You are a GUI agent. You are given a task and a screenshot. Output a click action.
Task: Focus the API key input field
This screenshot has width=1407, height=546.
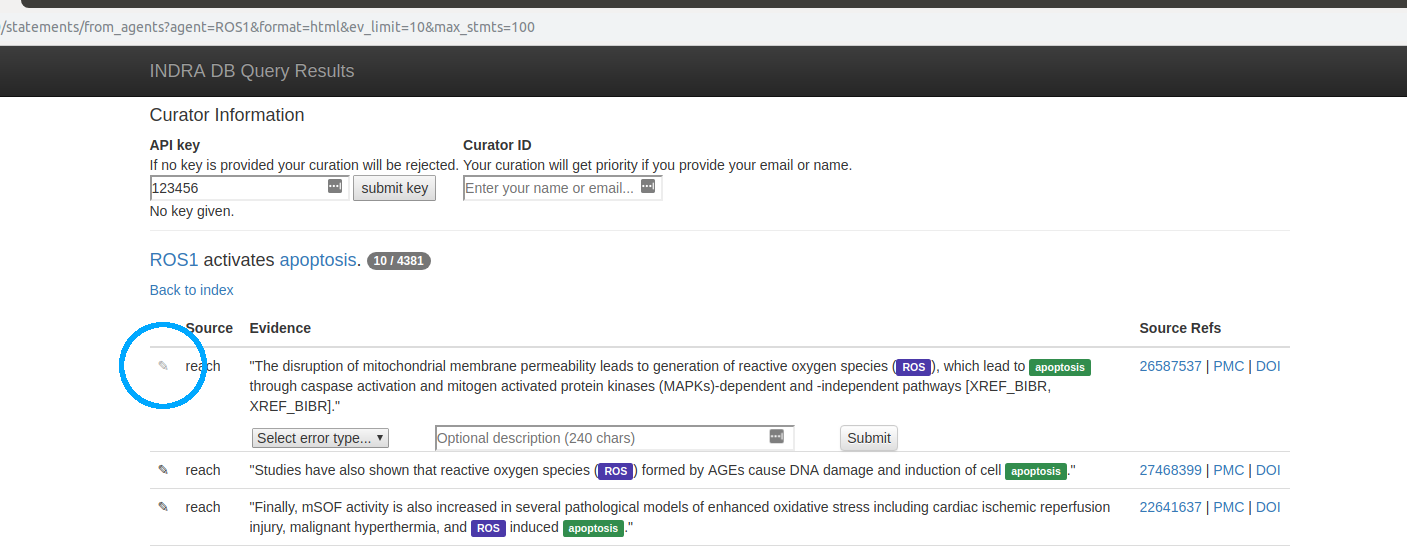coord(249,188)
